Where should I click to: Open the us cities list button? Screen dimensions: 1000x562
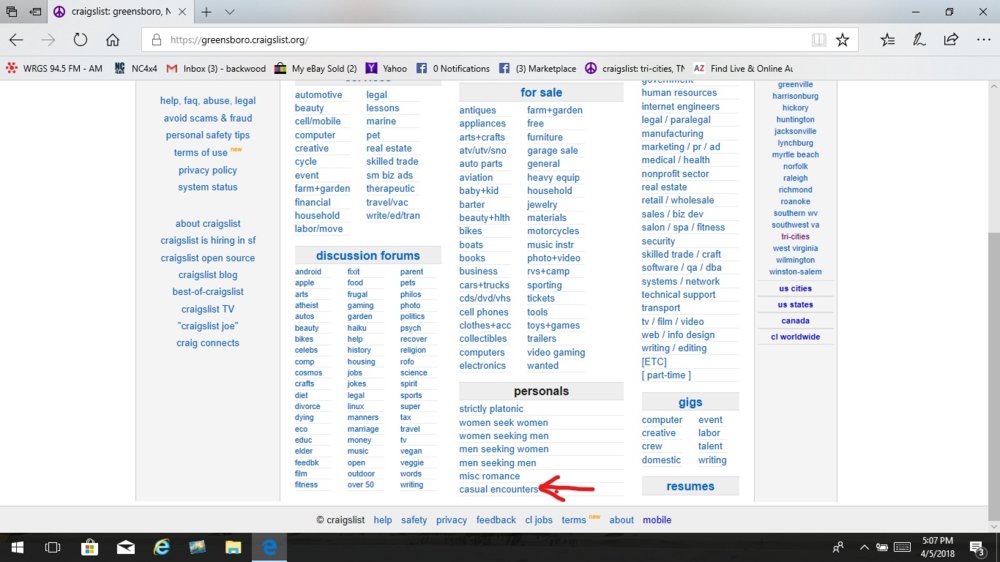pyautogui.click(x=795, y=288)
